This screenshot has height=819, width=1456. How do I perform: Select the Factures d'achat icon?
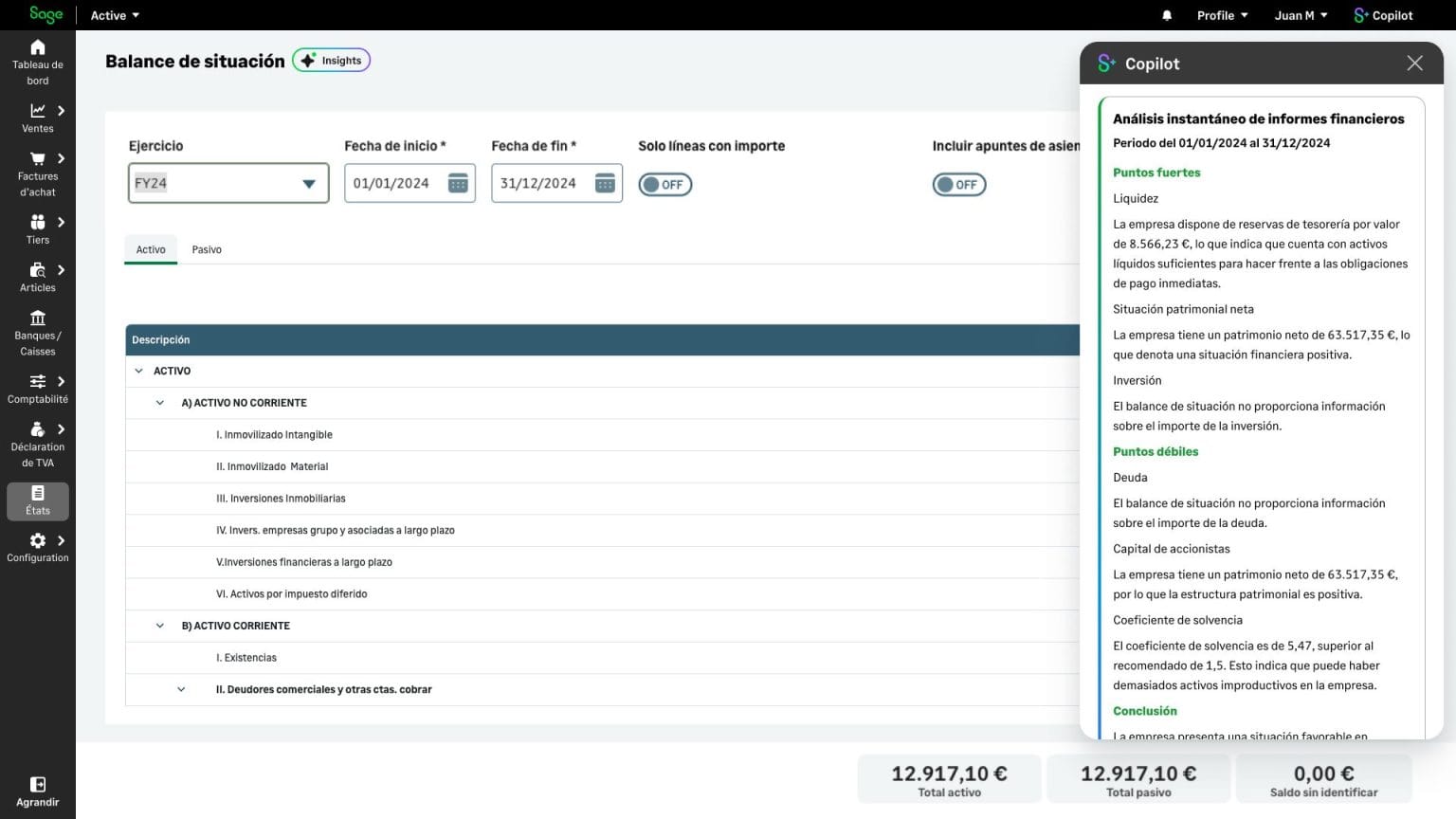pyautogui.click(x=38, y=159)
